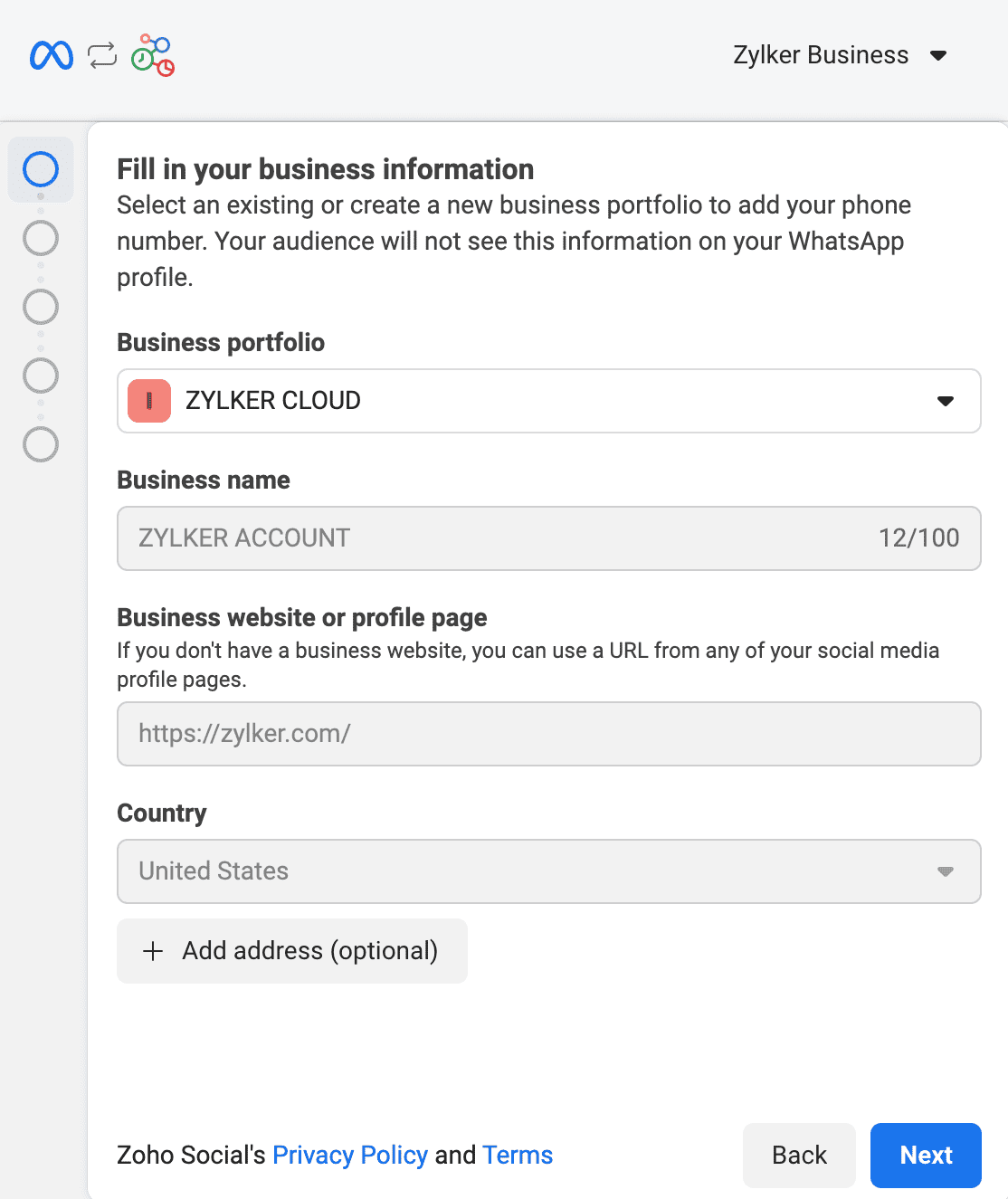The image size is (1008, 1199).
Task: Open Zoho Social's Privacy Policy
Action: pos(349,1155)
